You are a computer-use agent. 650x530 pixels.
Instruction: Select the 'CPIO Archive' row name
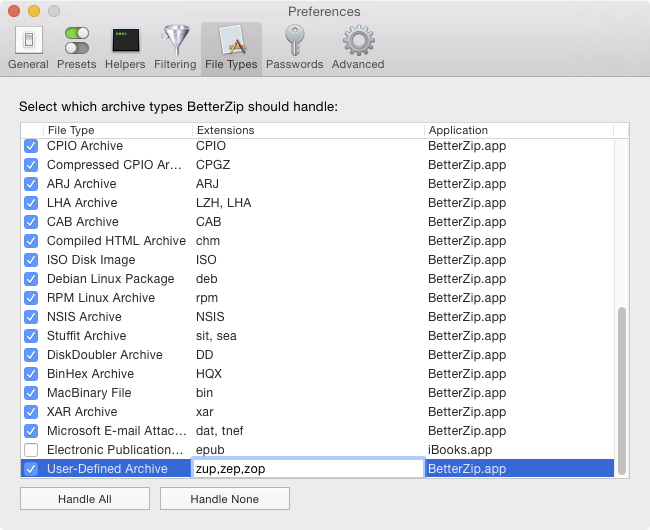click(x=85, y=146)
